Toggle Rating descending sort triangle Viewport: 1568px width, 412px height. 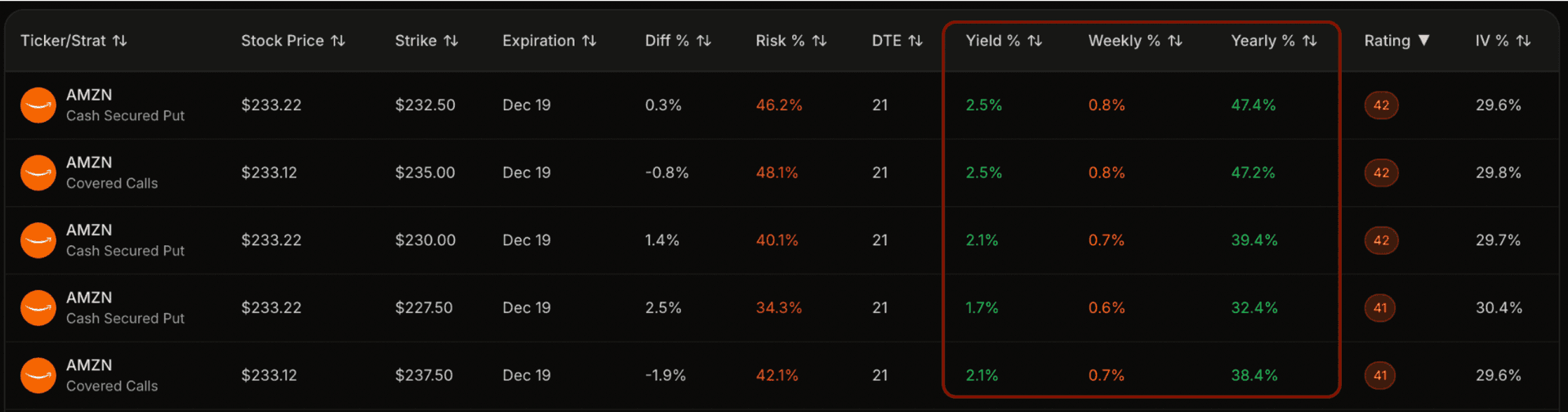[1424, 41]
